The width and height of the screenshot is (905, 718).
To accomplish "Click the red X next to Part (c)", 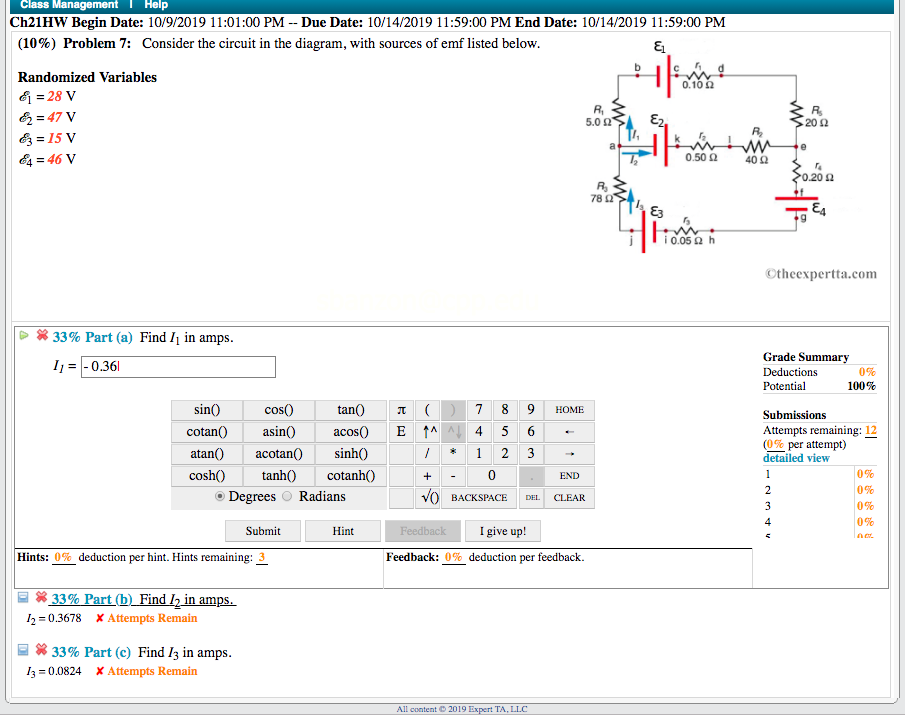I will [x=41, y=651].
